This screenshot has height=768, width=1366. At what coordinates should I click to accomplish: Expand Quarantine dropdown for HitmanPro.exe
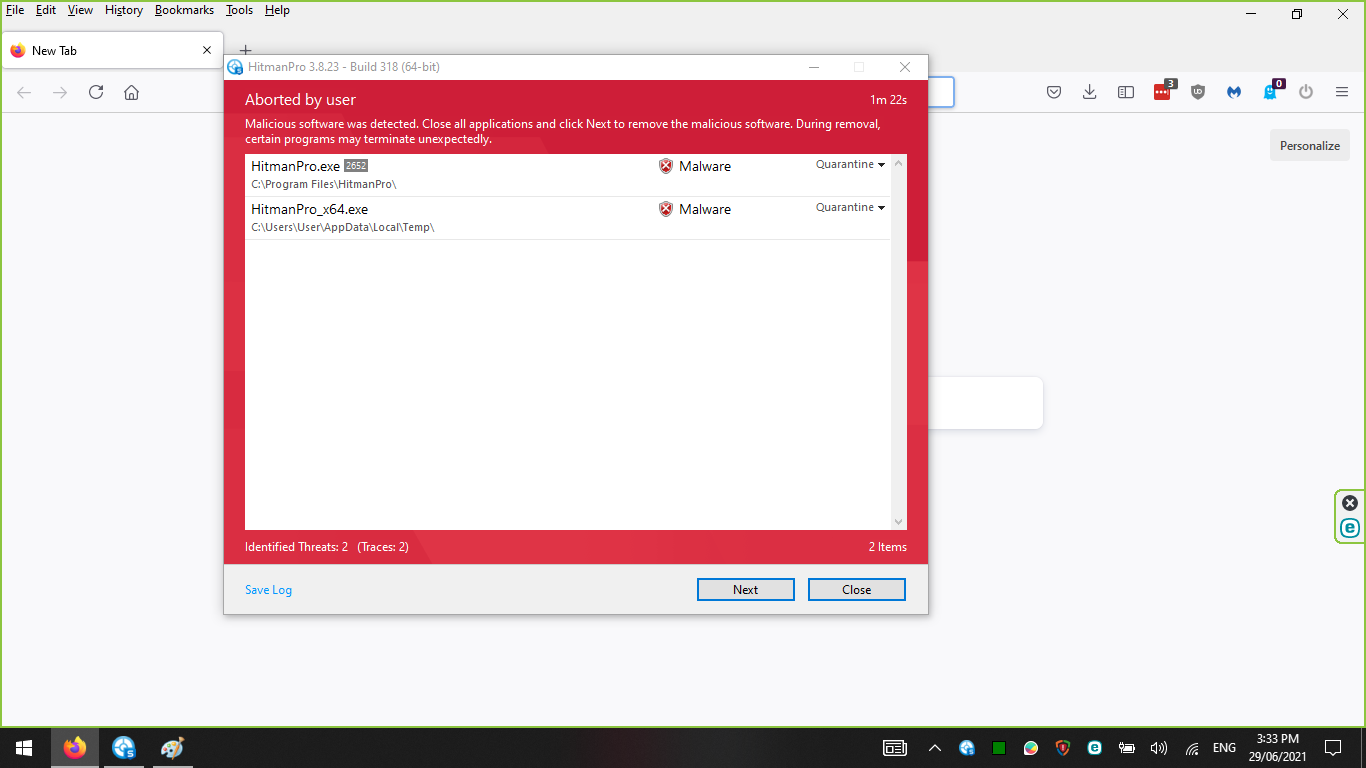[851, 165]
